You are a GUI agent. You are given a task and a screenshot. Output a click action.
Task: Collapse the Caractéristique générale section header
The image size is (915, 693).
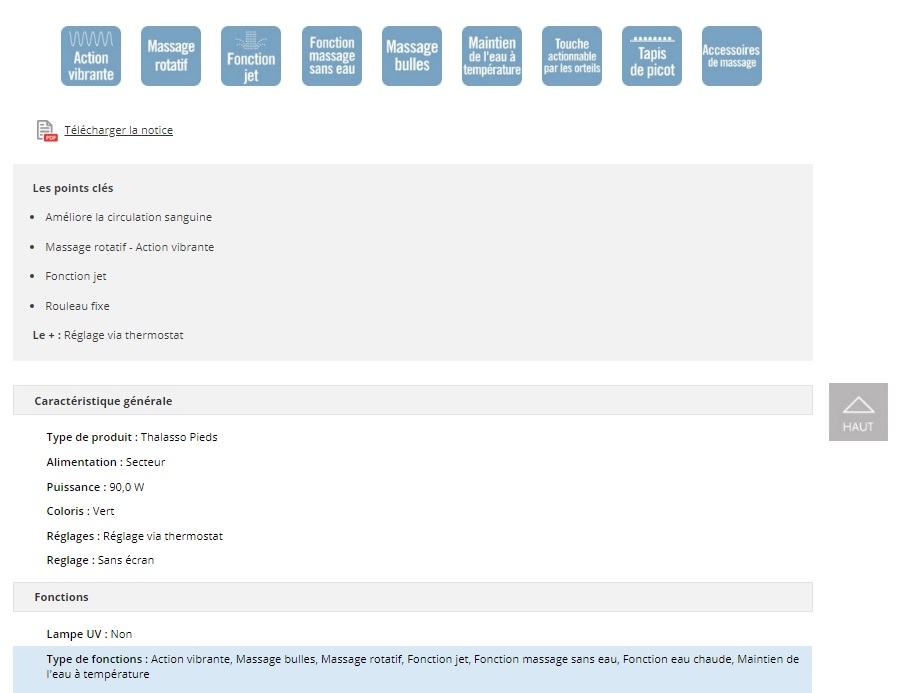tap(412, 401)
